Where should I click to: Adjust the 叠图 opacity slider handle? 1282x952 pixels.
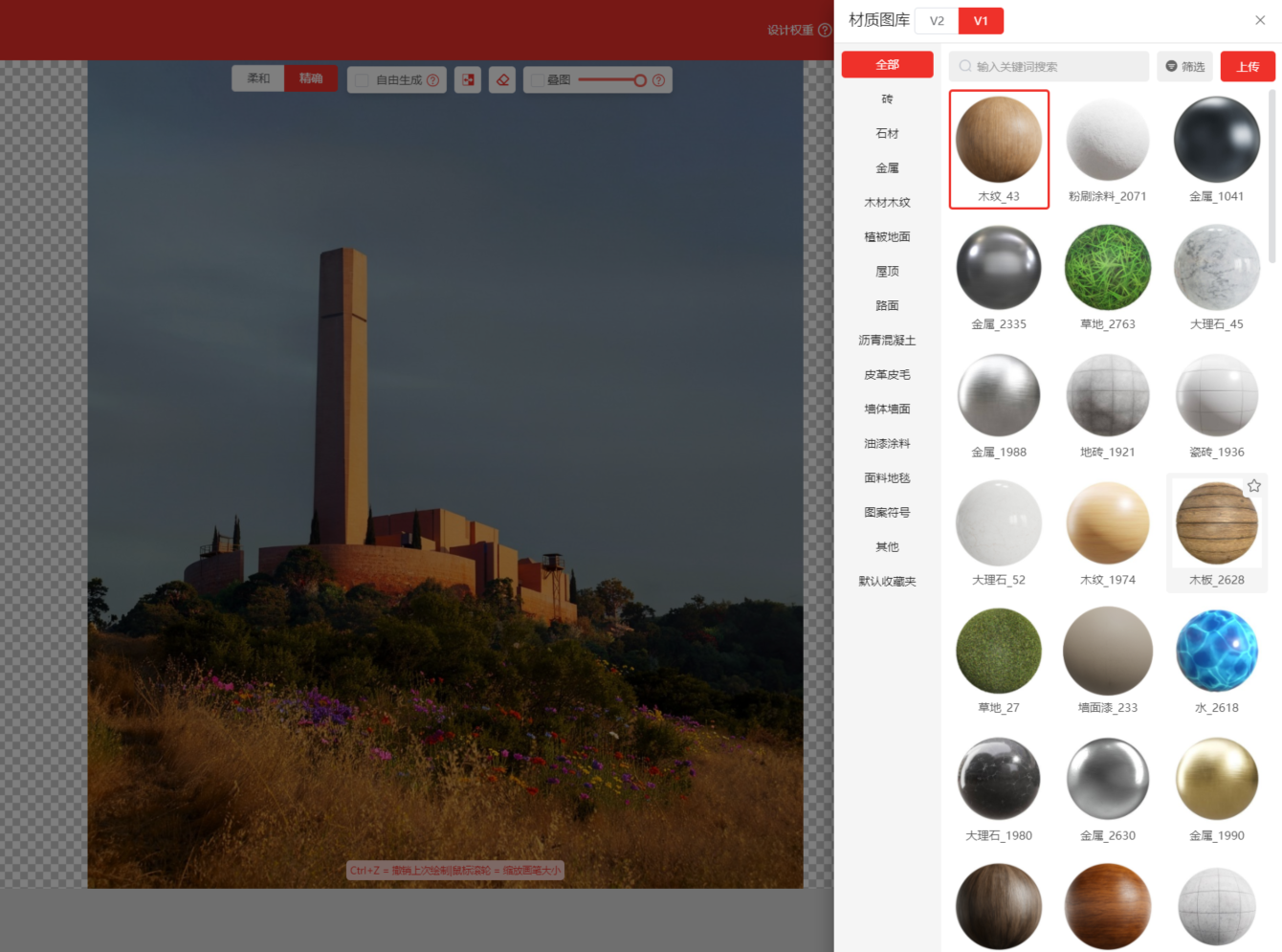[640, 80]
